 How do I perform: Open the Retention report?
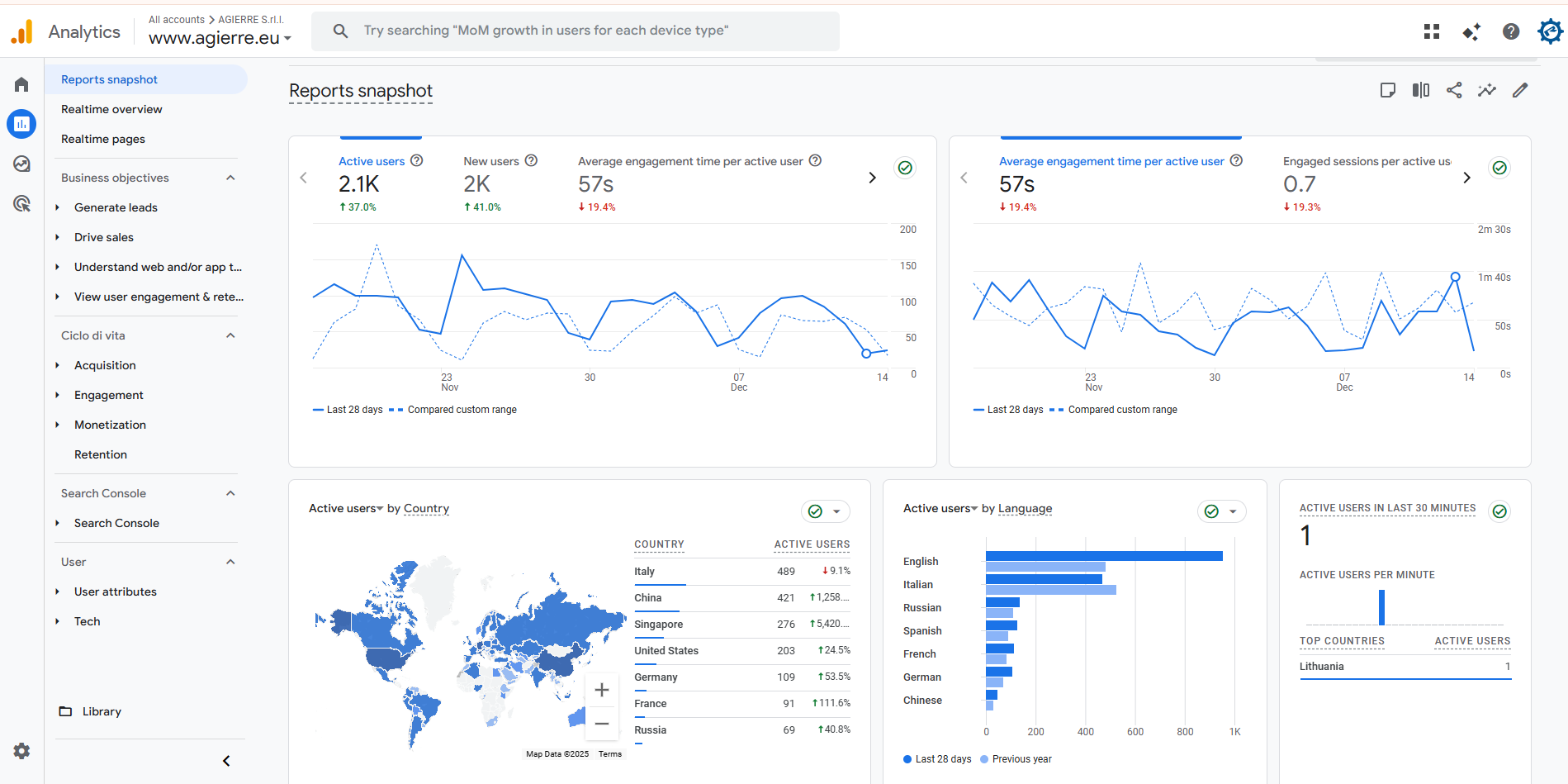(101, 454)
